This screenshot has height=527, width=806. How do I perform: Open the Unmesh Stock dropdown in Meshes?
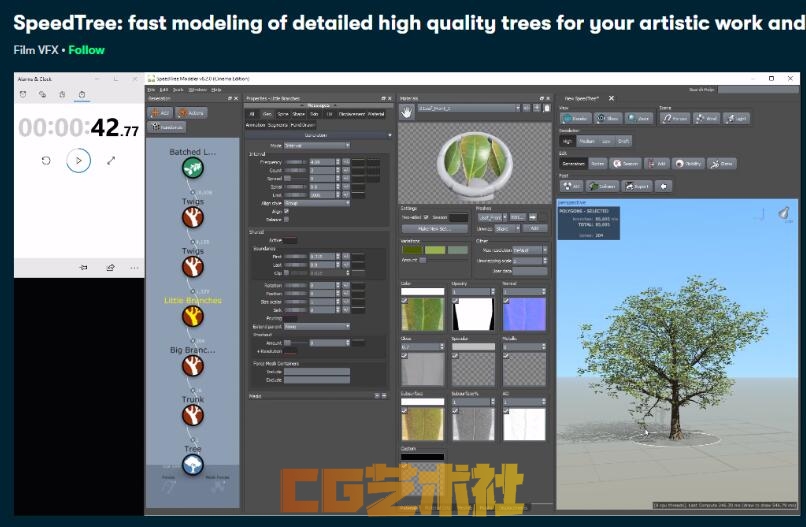point(507,228)
